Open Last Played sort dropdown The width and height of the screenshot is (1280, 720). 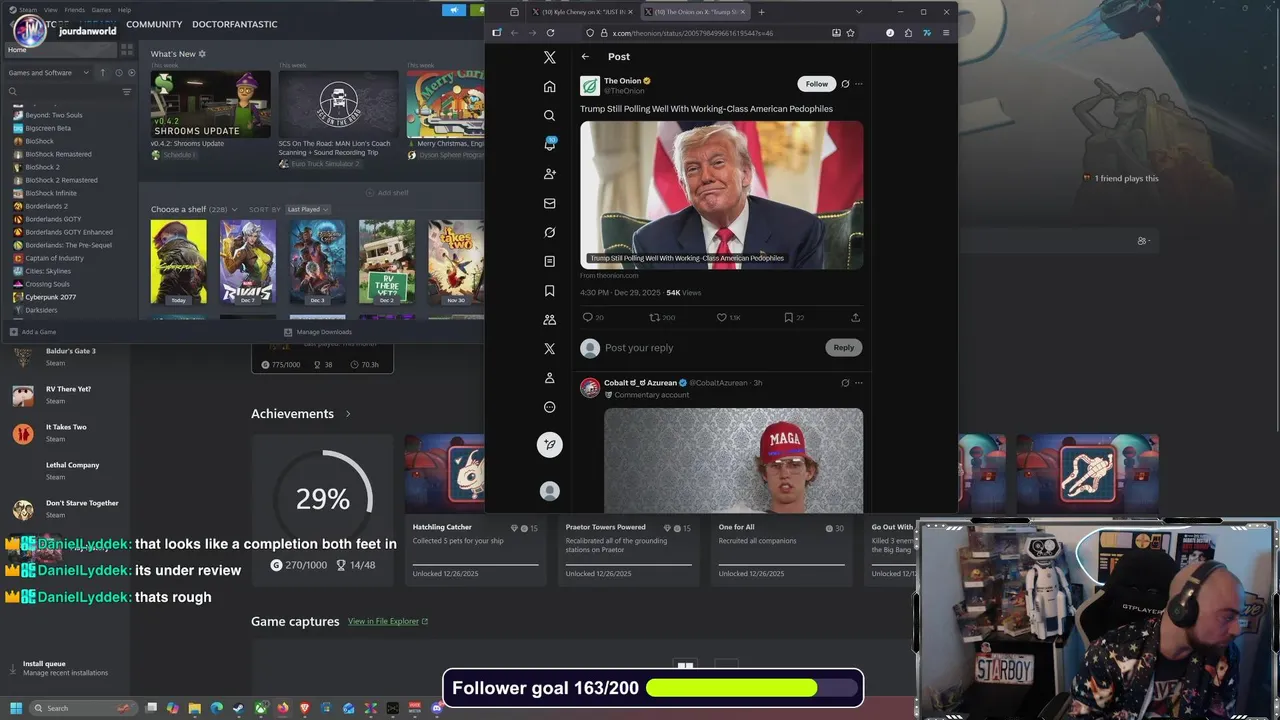[x=307, y=209]
